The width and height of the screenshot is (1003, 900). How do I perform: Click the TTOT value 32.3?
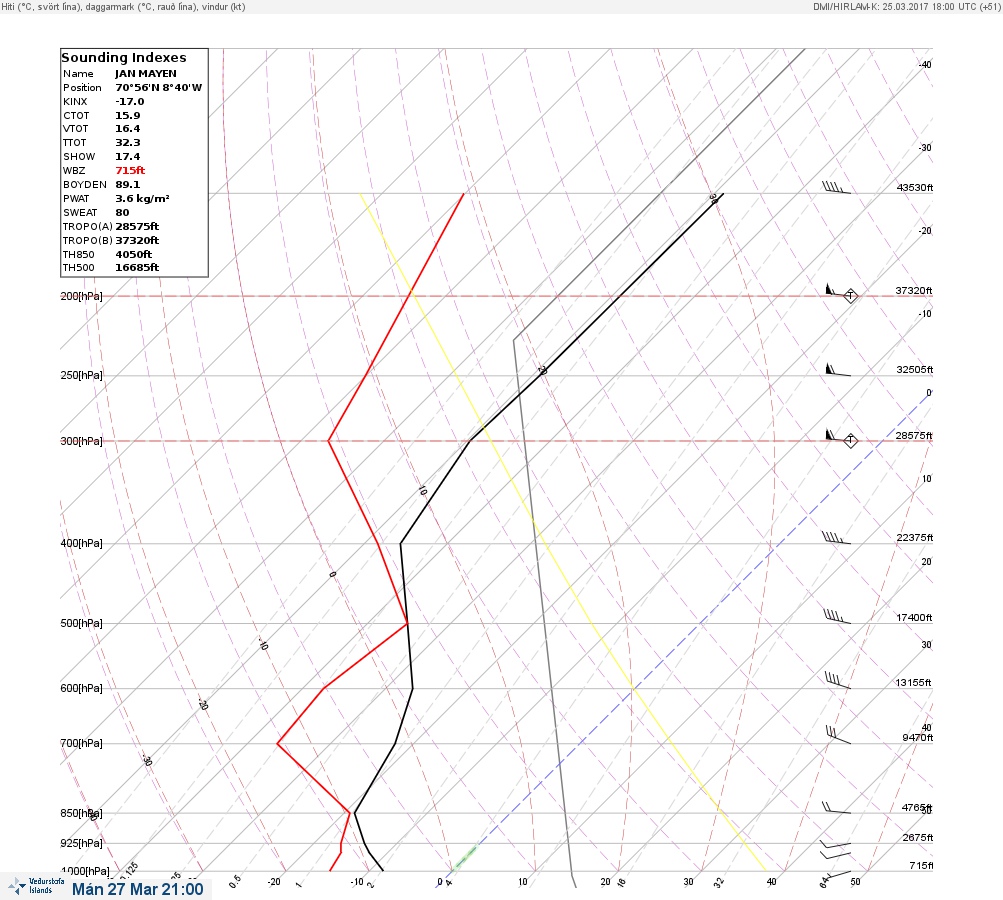coord(128,143)
